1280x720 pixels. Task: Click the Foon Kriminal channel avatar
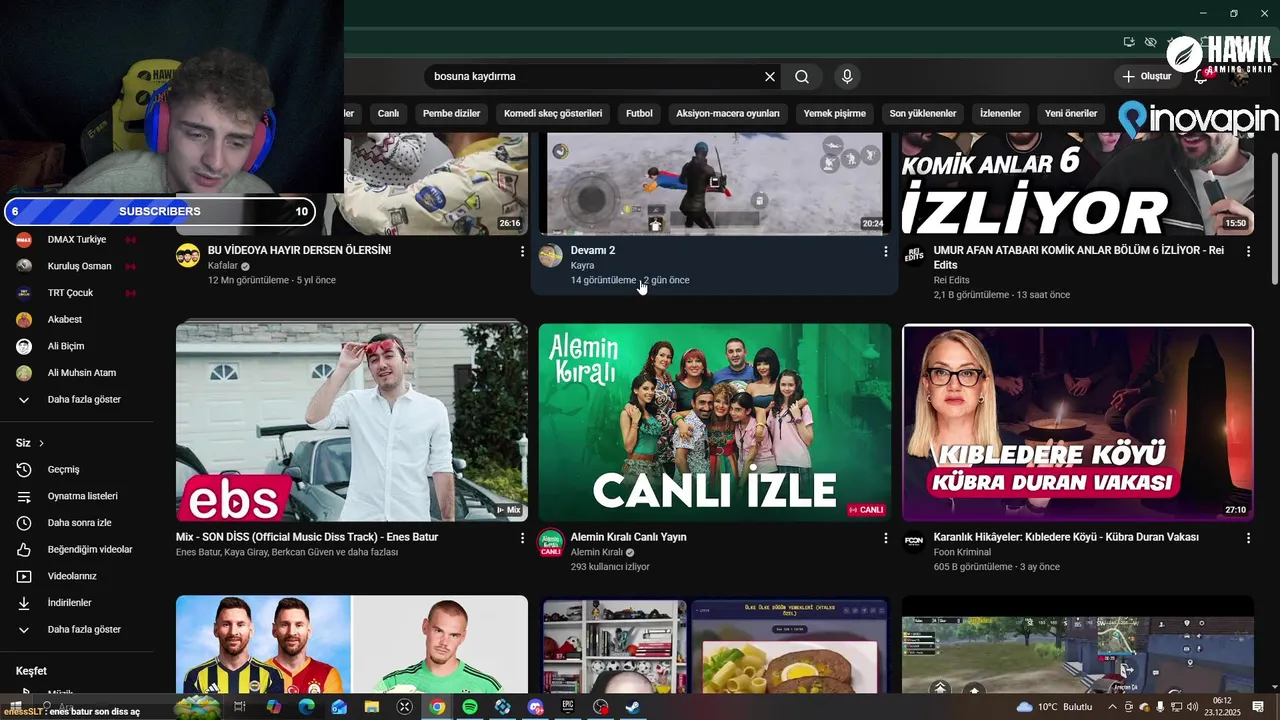[x=914, y=542]
